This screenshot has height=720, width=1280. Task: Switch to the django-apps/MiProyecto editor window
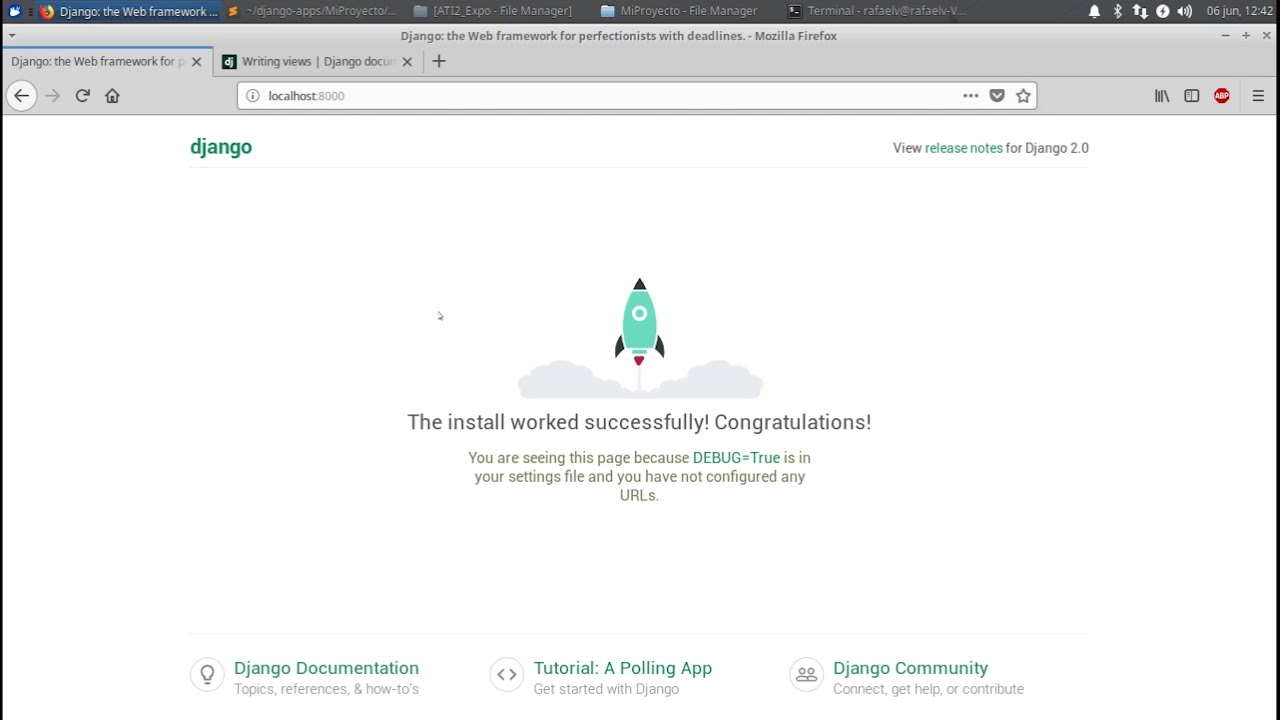click(312, 11)
